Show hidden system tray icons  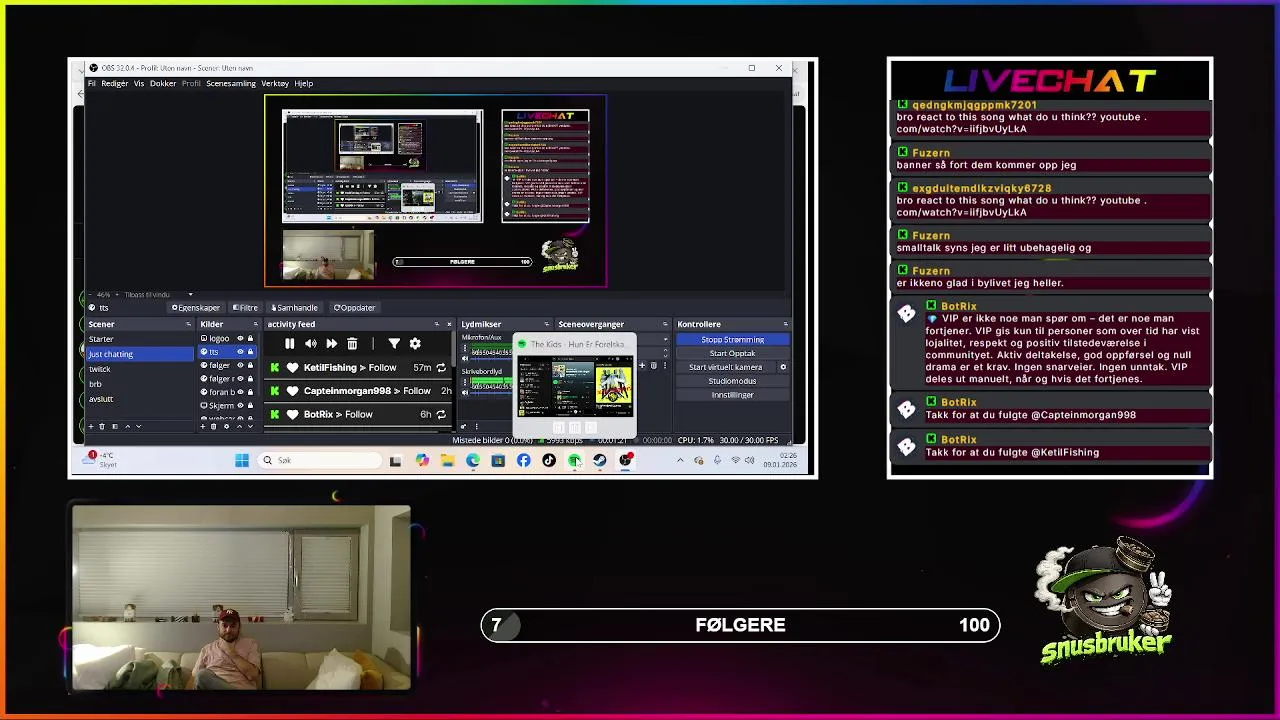680,460
